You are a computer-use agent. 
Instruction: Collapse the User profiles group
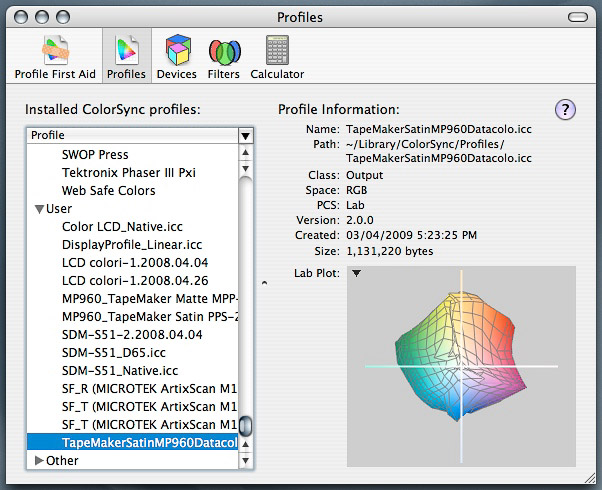coord(39,209)
